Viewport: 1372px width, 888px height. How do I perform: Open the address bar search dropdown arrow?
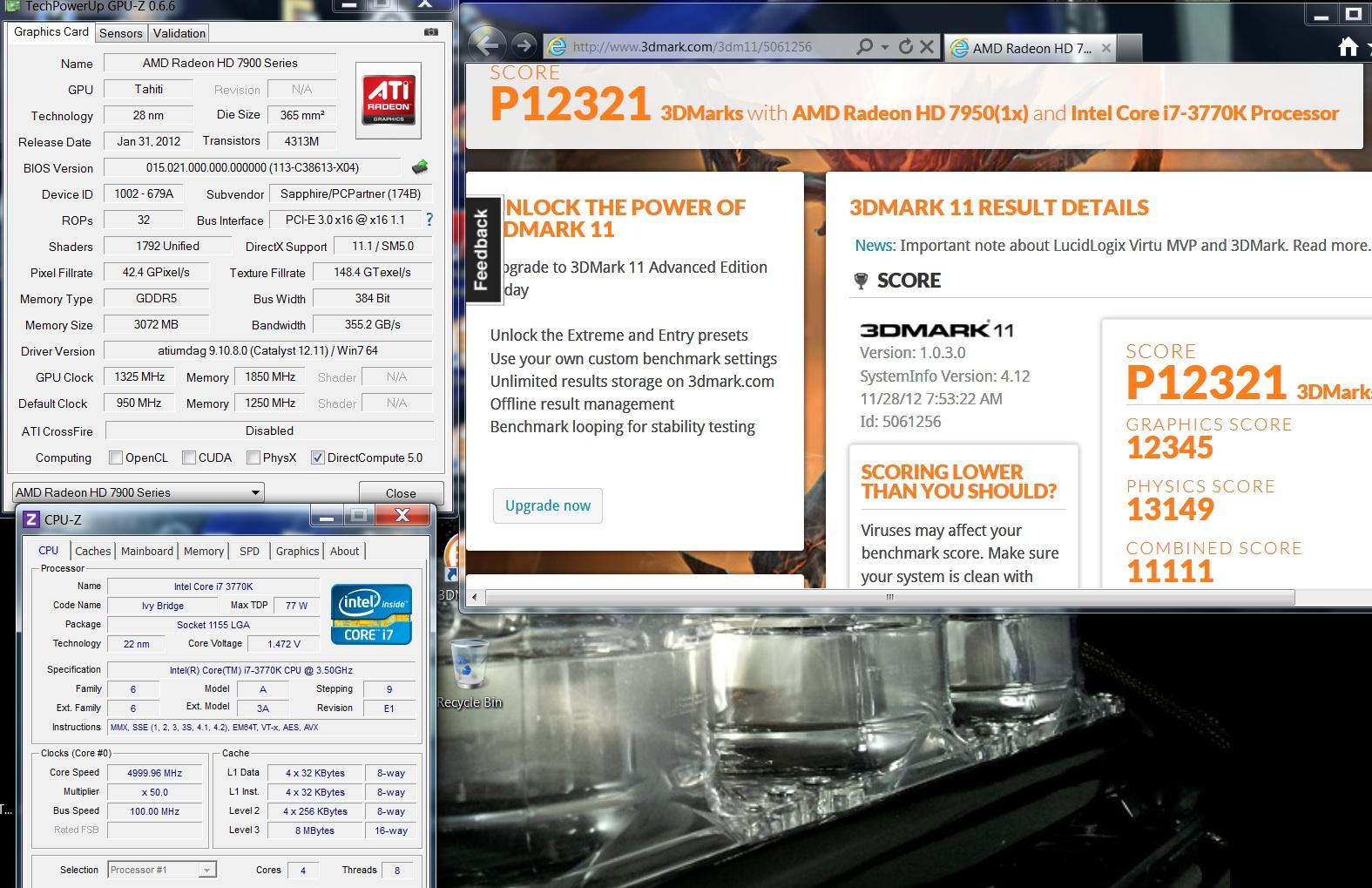click(885, 46)
